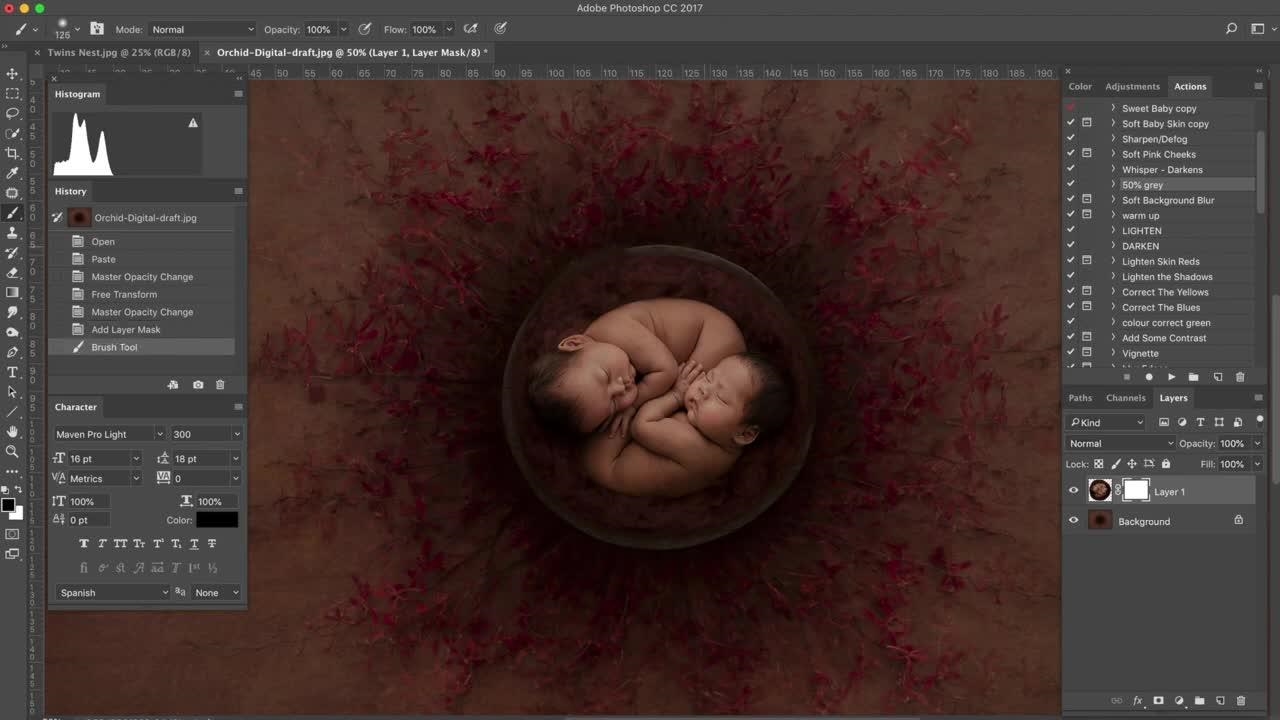Screen dimensions: 1280x720
Task: Select the Crop tool
Action: 12,153
